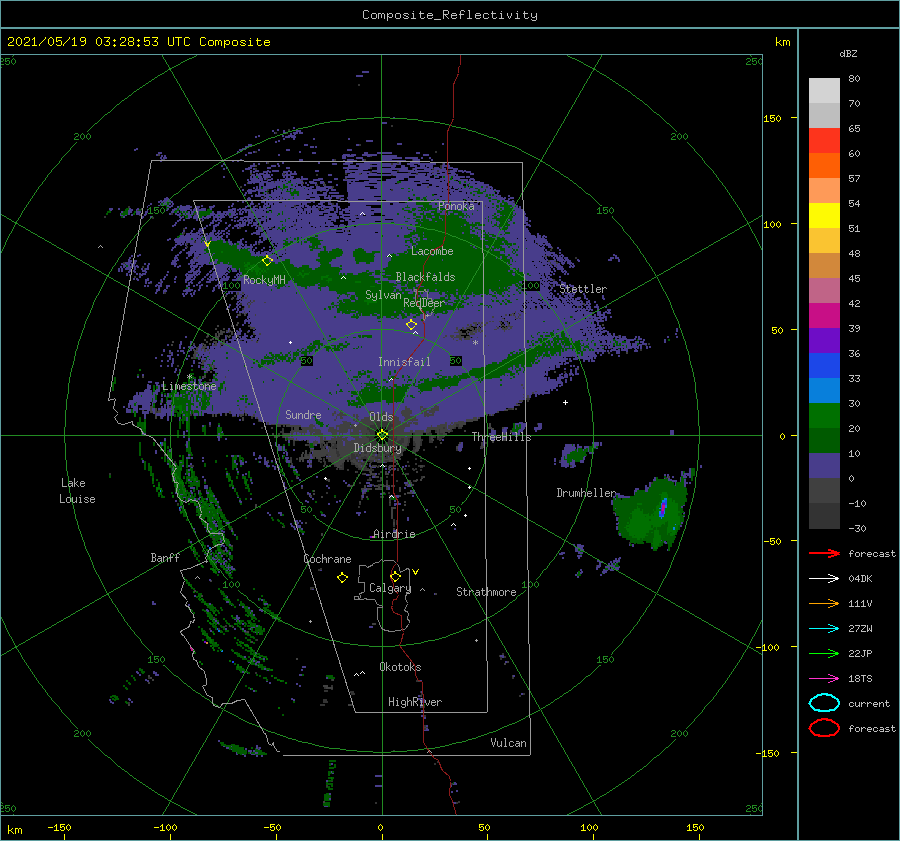The height and width of the screenshot is (841, 900).
Task: Click the Sylvan label
Action: [383, 295]
